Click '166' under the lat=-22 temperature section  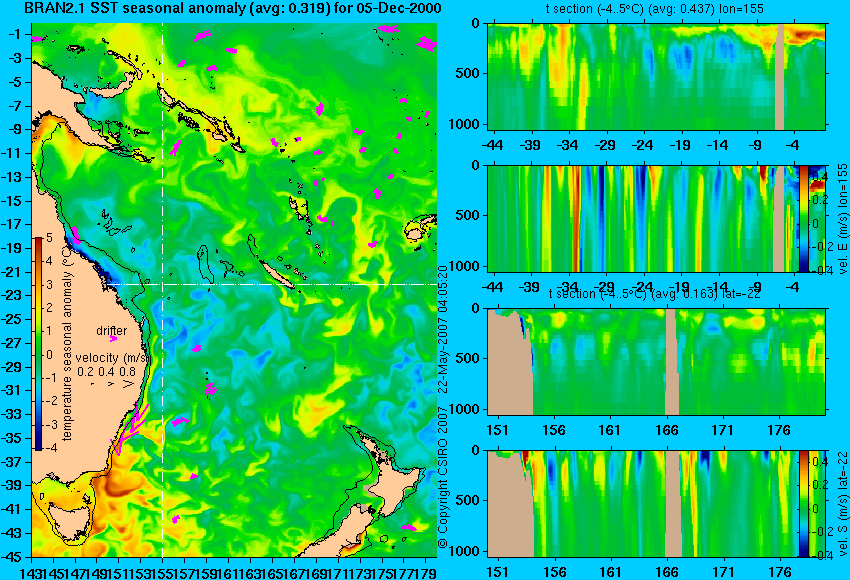666,430
